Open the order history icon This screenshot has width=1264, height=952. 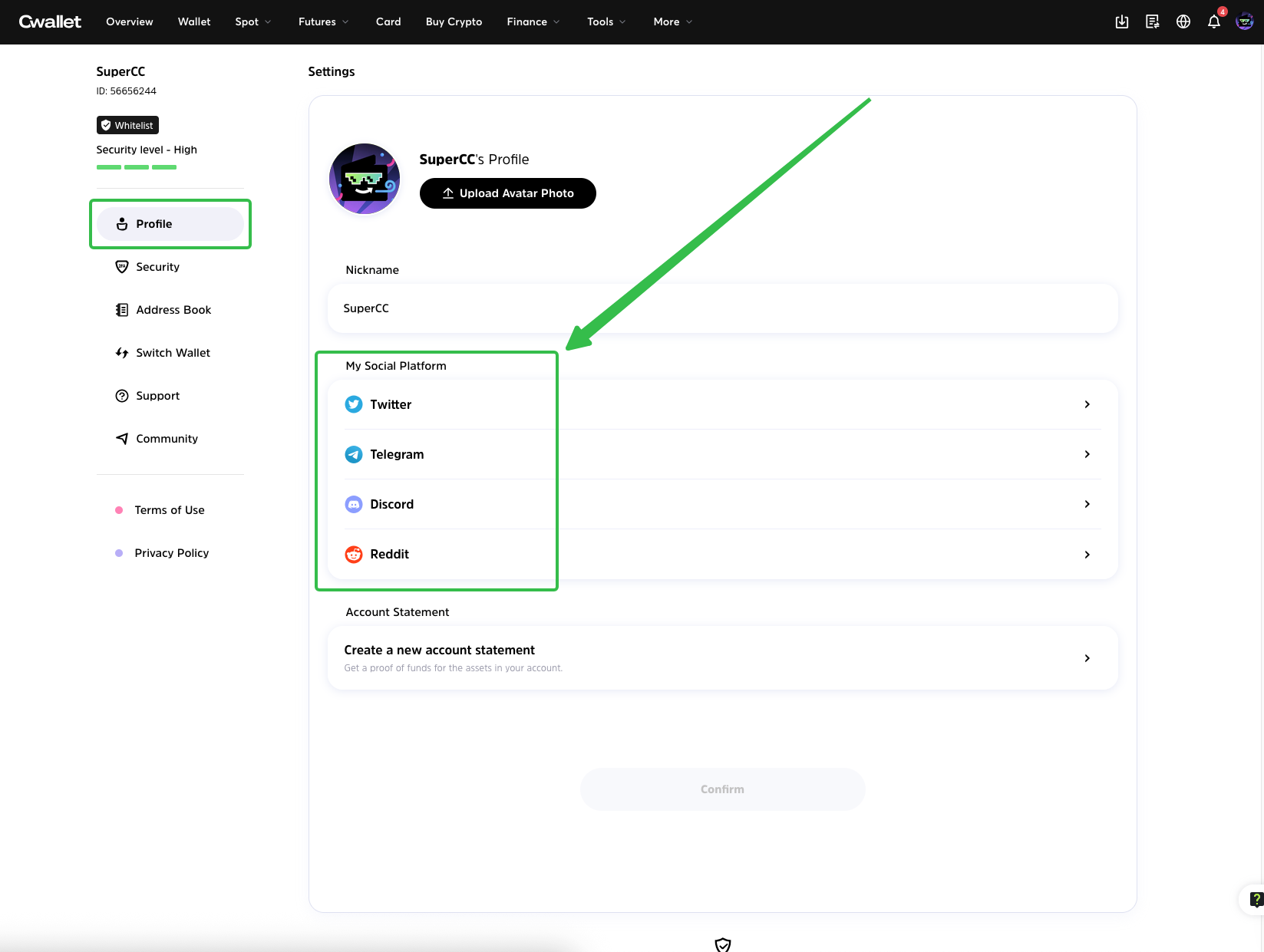tap(1152, 22)
